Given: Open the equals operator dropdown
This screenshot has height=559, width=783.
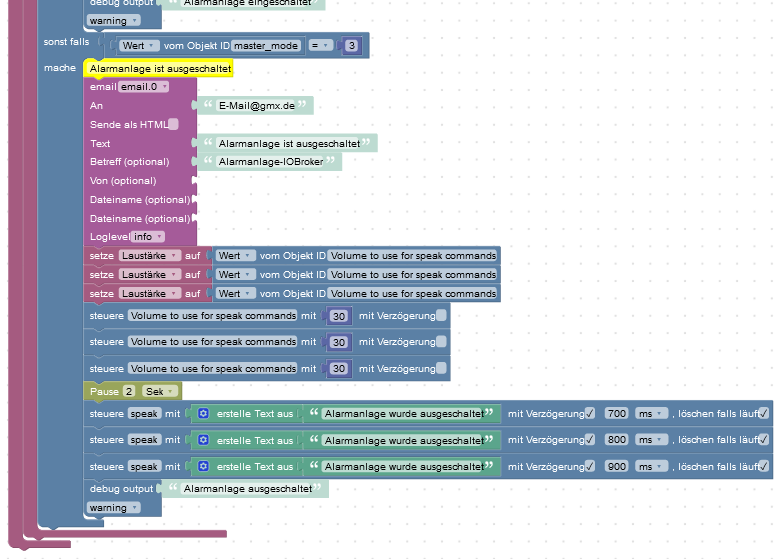Looking at the screenshot, I should (320, 46).
